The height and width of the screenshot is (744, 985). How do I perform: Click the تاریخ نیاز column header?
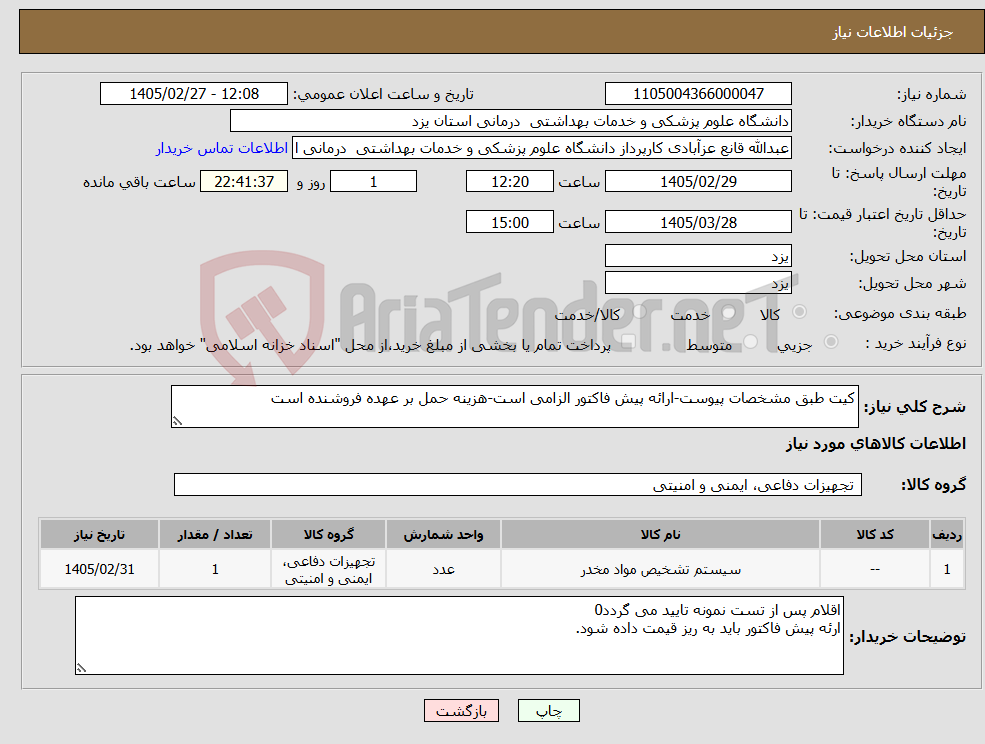99,534
